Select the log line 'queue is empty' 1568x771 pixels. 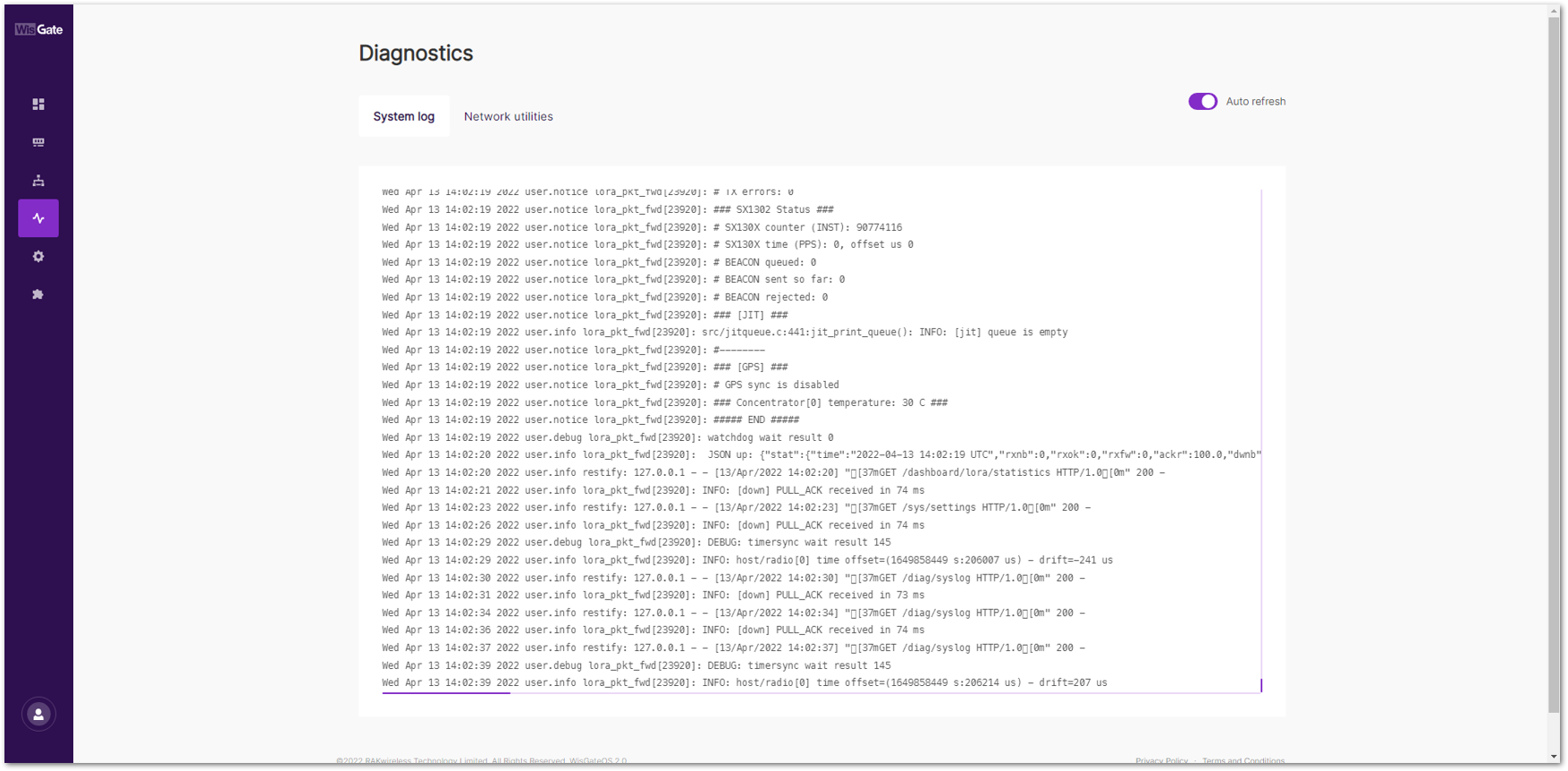pyautogui.click(x=725, y=332)
